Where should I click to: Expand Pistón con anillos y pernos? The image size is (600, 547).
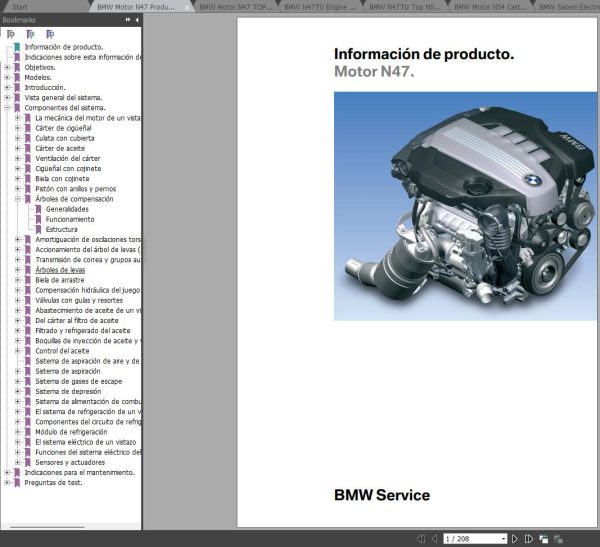[x=18, y=189]
